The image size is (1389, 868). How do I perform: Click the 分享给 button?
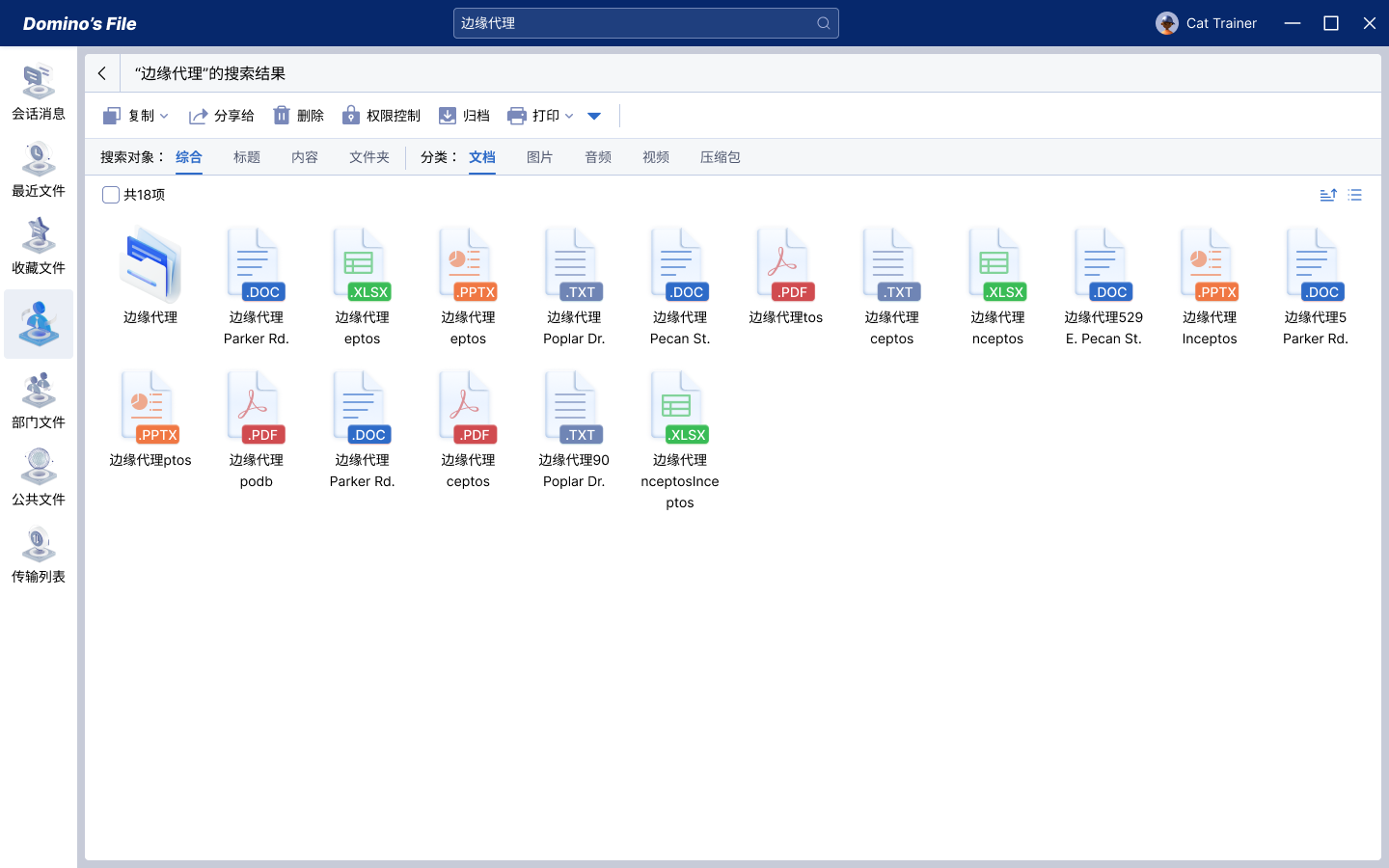click(222, 116)
